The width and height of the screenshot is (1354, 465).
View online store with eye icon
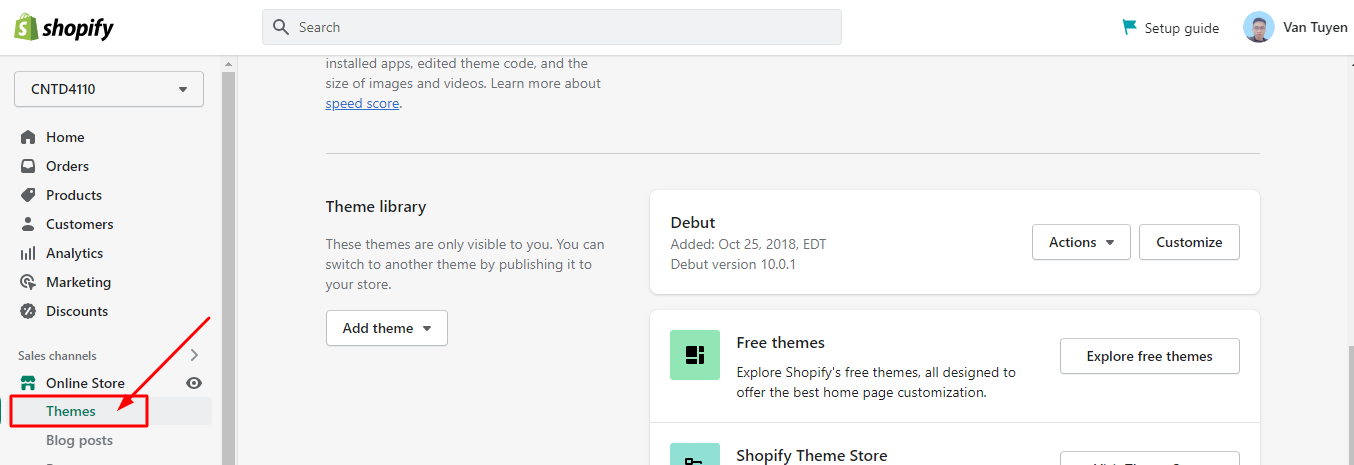coord(194,383)
